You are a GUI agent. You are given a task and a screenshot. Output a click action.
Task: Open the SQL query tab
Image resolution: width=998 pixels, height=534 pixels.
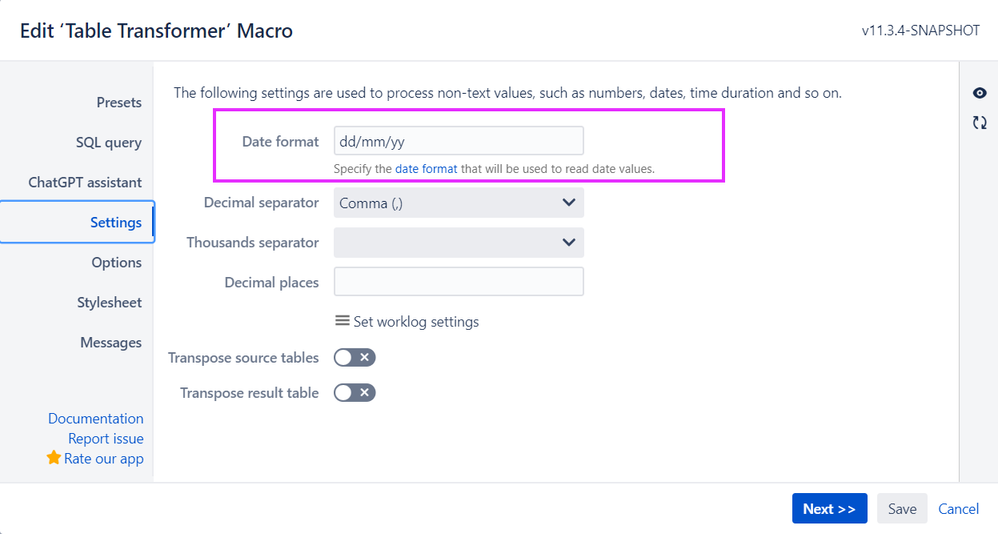click(x=109, y=143)
